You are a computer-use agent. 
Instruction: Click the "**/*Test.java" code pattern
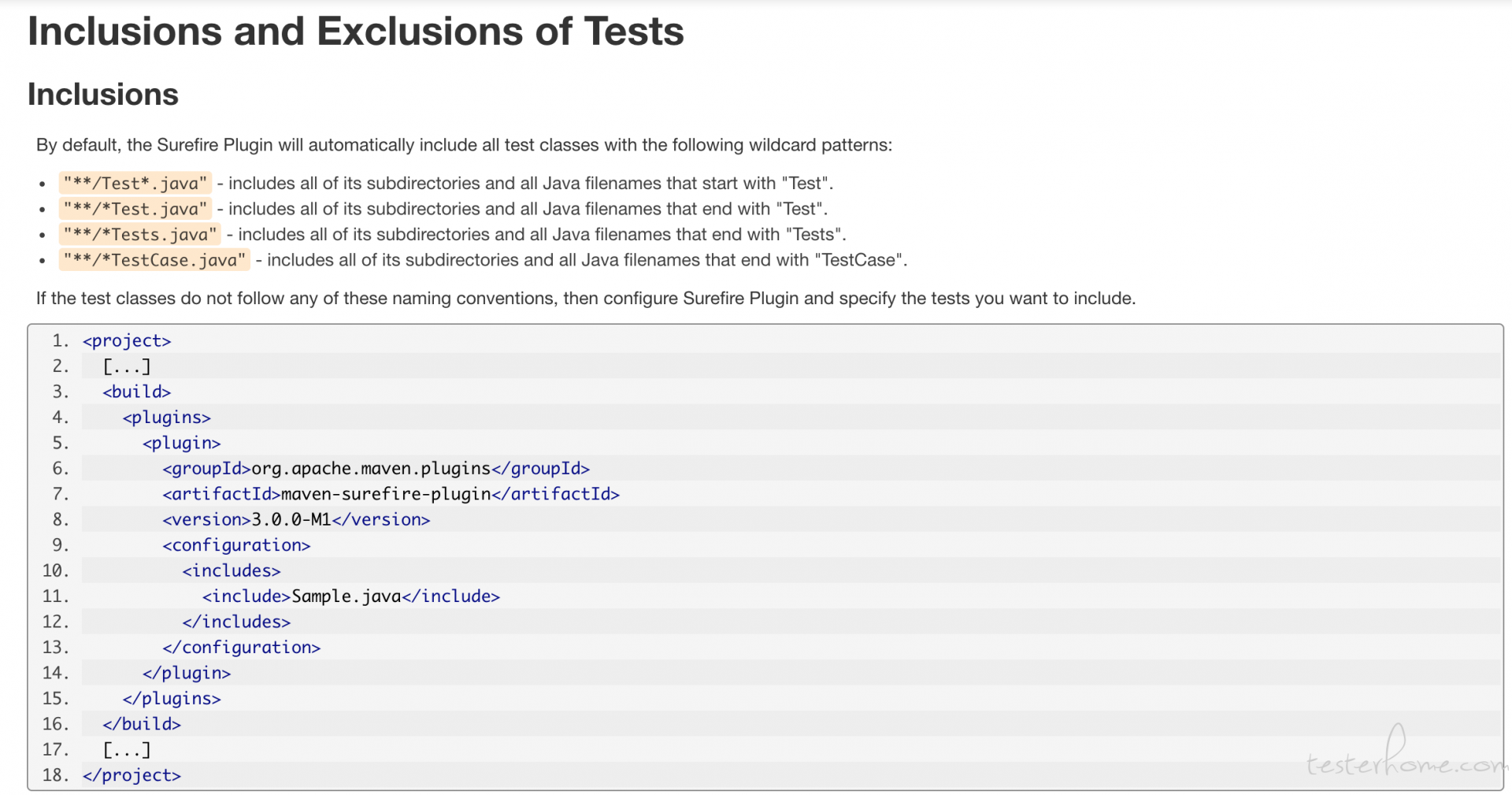(135, 209)
